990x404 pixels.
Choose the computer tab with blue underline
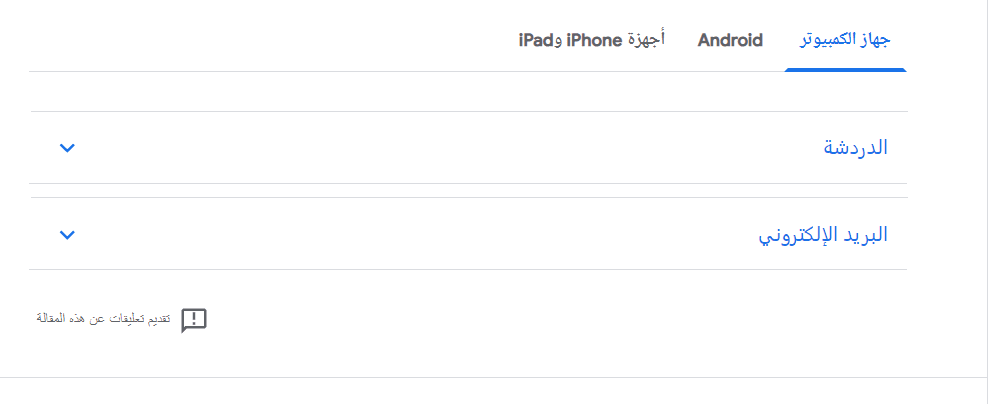[845, 41]
